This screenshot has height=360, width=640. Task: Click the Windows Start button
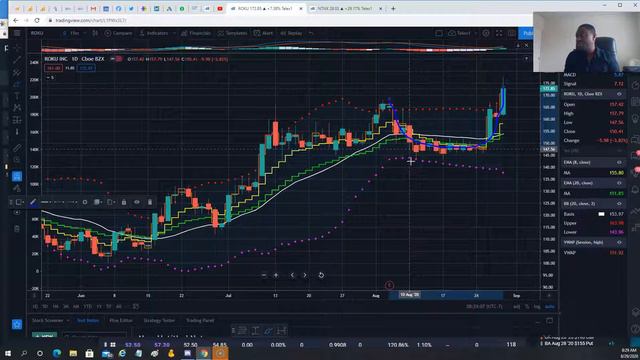pos(8,353)
